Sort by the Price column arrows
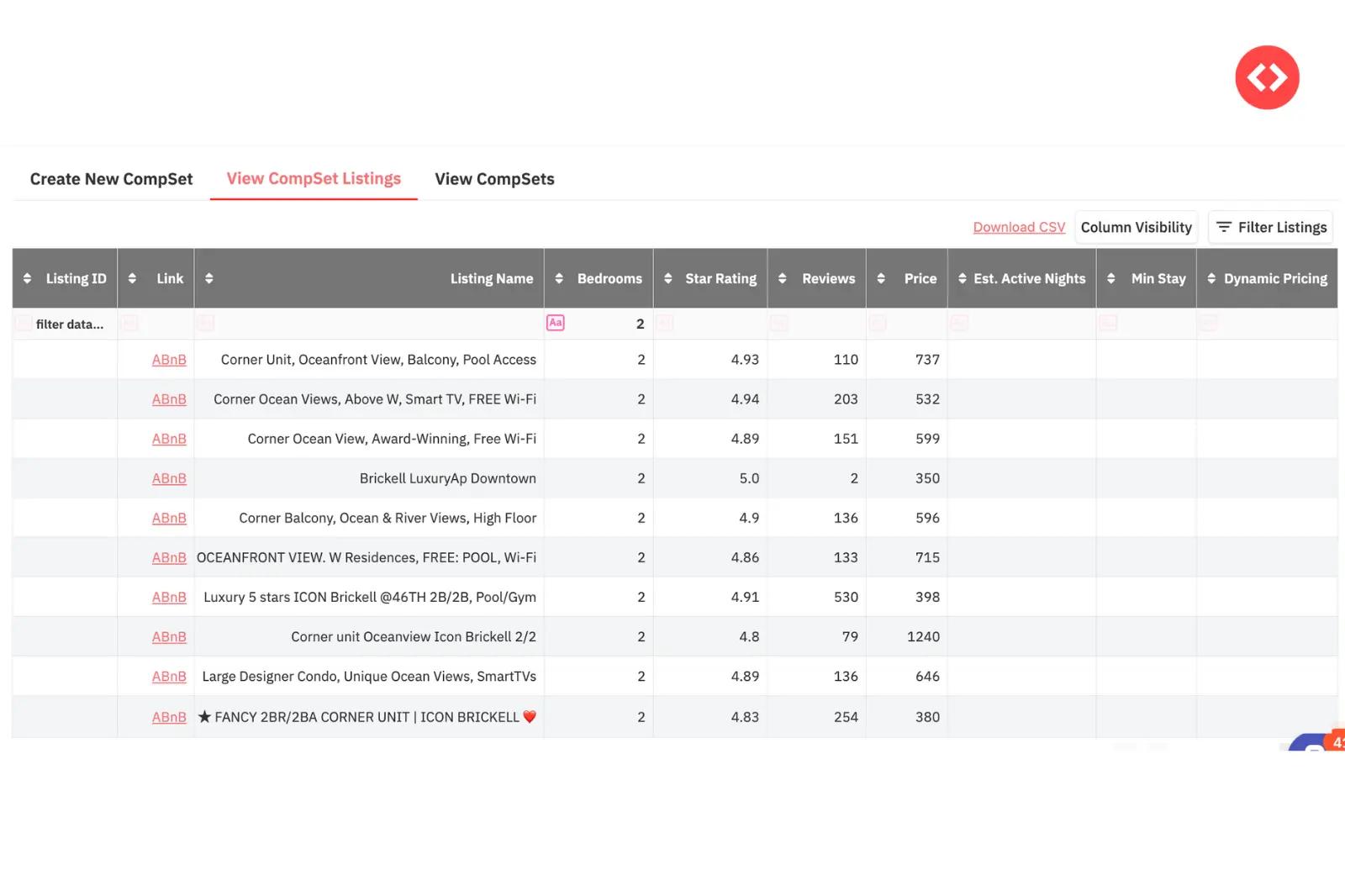The image size is (1345, 896). [x=881, y=278]
